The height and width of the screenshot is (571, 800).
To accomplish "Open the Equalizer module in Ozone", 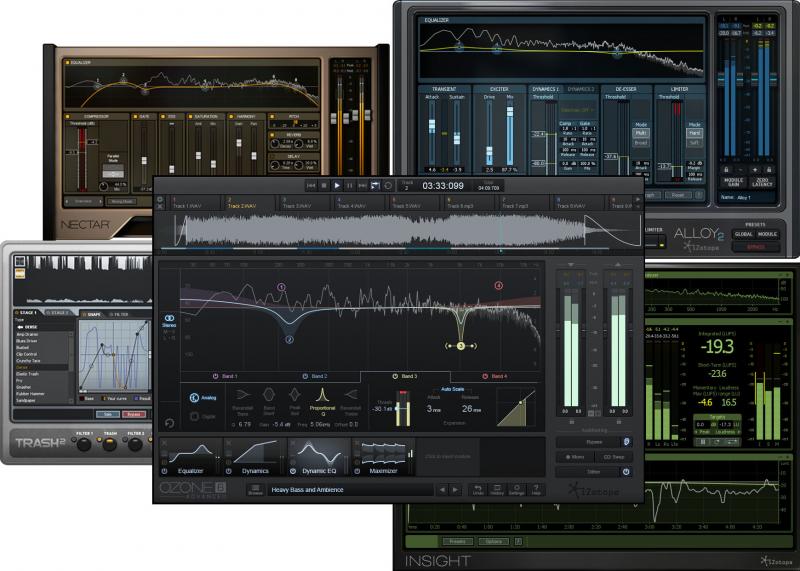I will (191, 457).
